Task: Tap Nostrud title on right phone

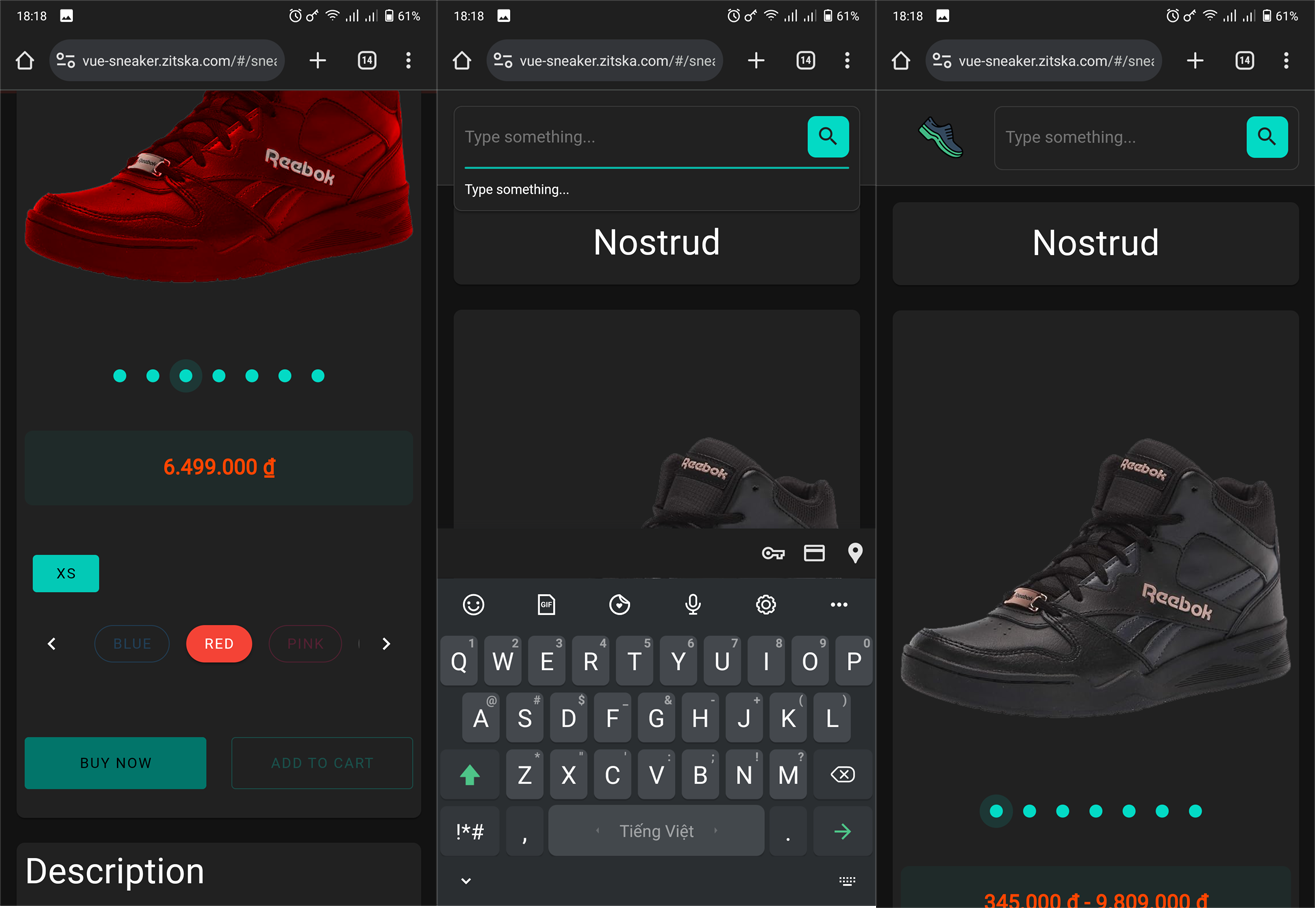Action: tap(1095, 243)
